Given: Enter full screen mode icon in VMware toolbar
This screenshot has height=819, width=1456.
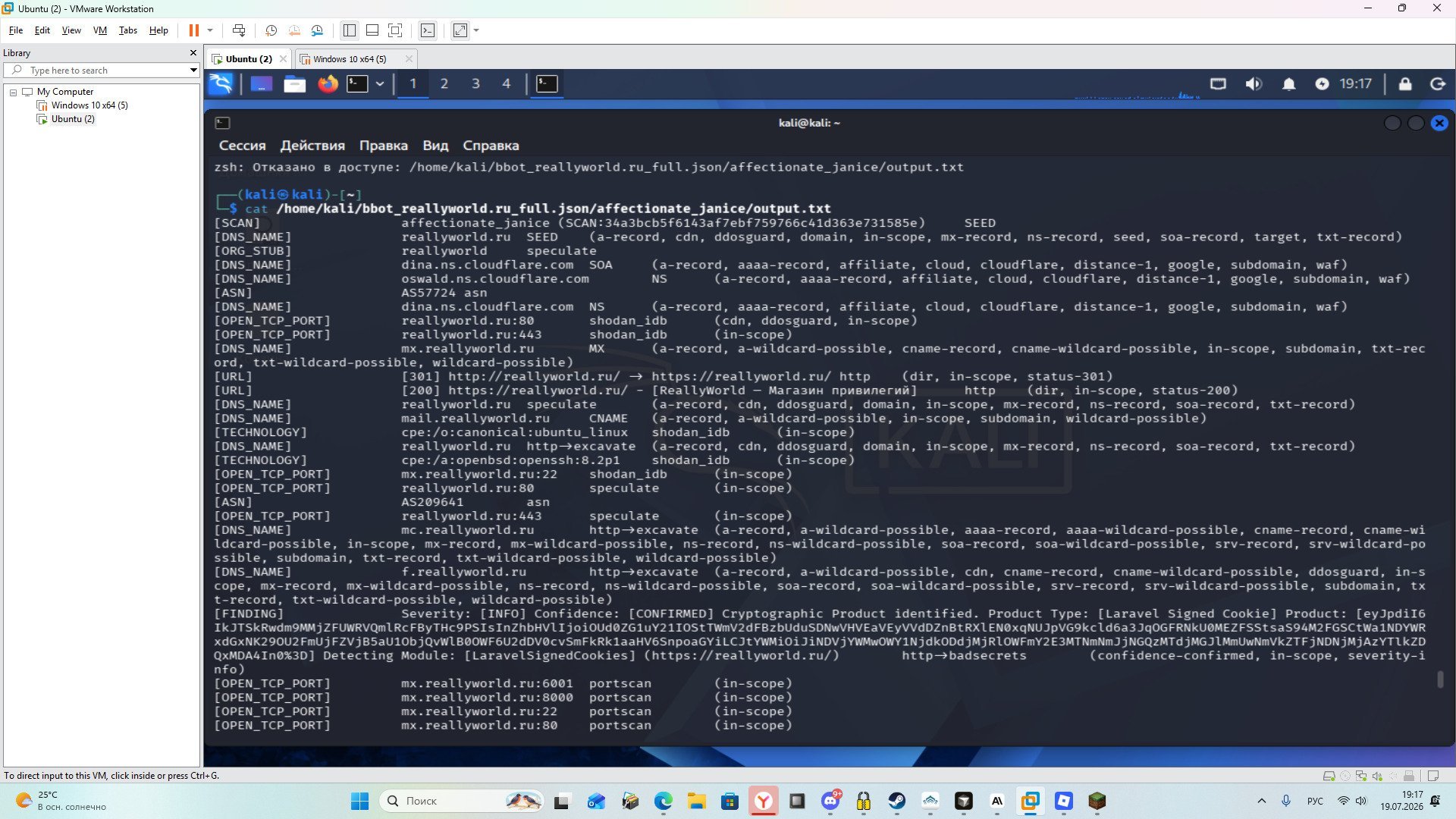Looking at the screenshot, I should (395, 30).
